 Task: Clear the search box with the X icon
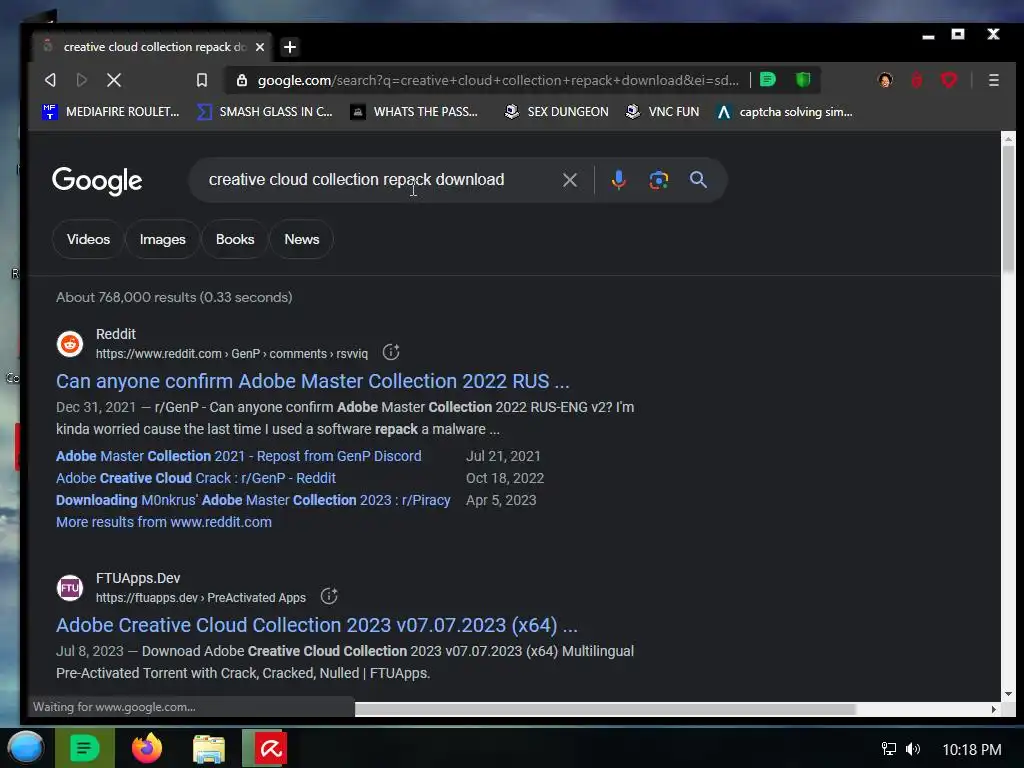569,180
